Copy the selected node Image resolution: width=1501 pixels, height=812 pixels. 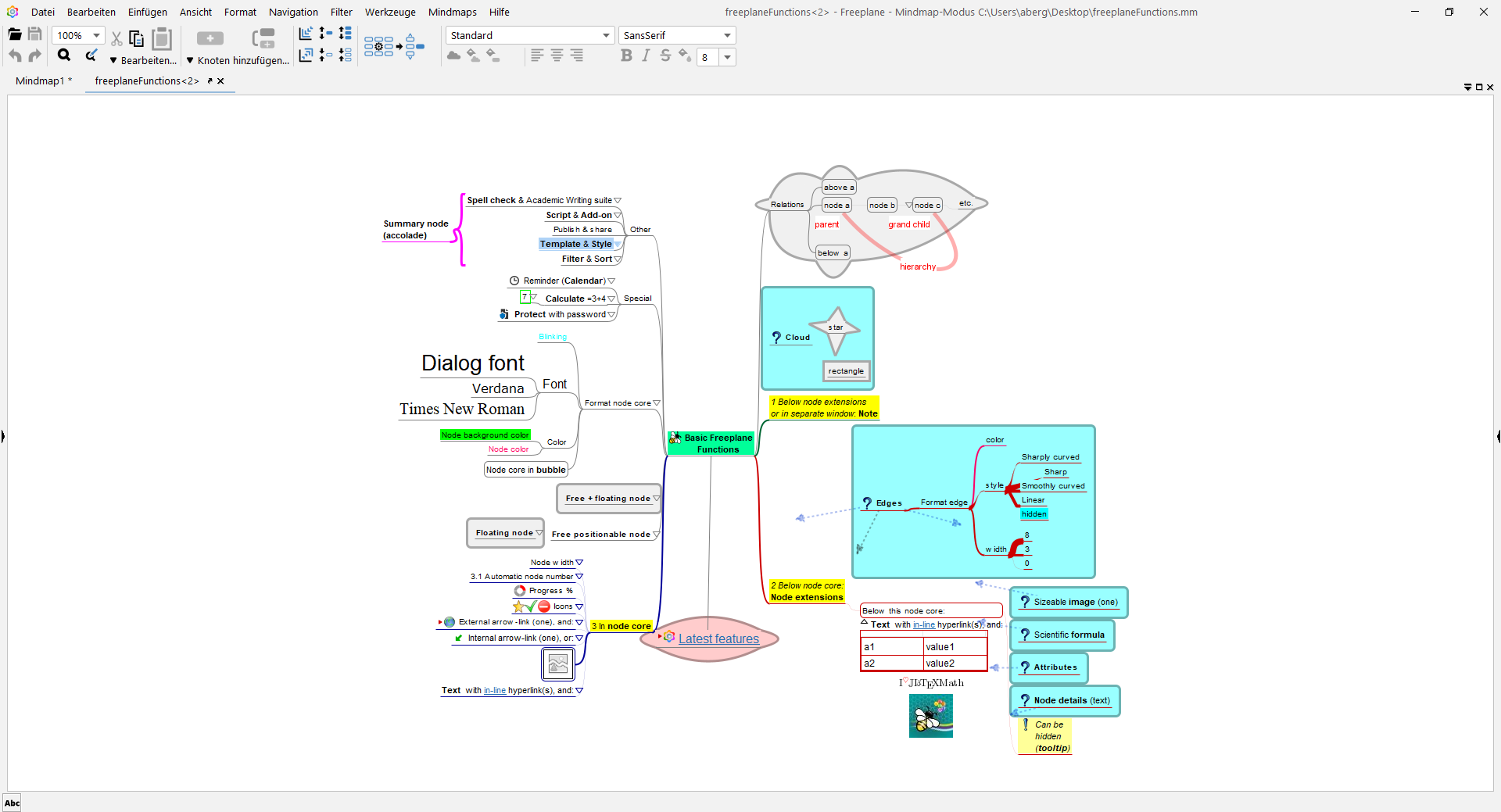point(135,38)
